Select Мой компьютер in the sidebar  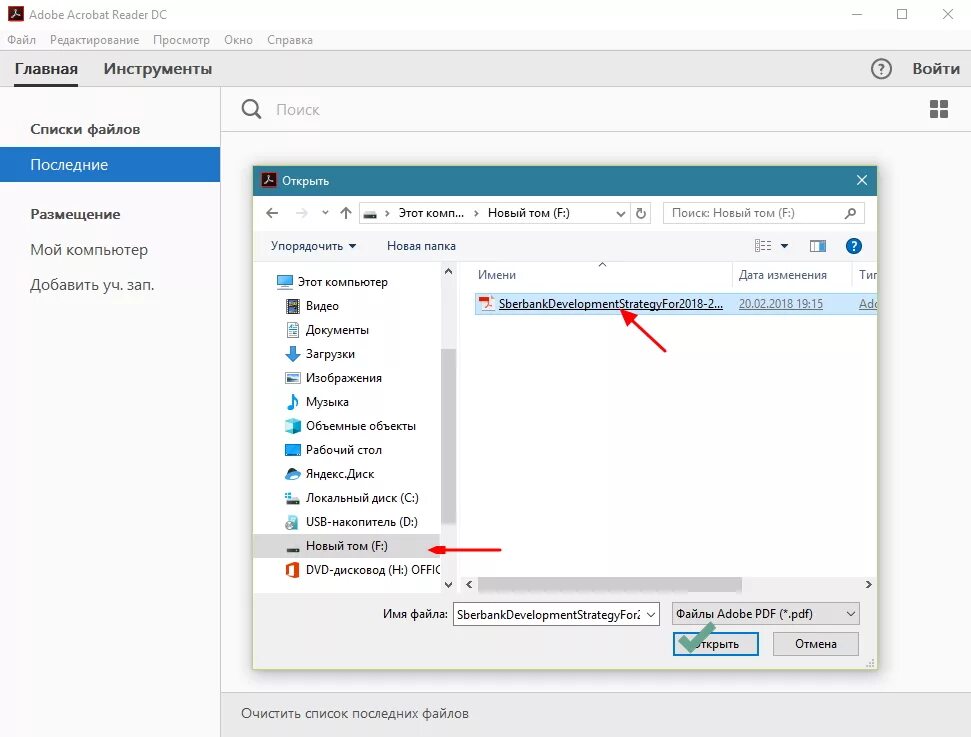[89, 250]
